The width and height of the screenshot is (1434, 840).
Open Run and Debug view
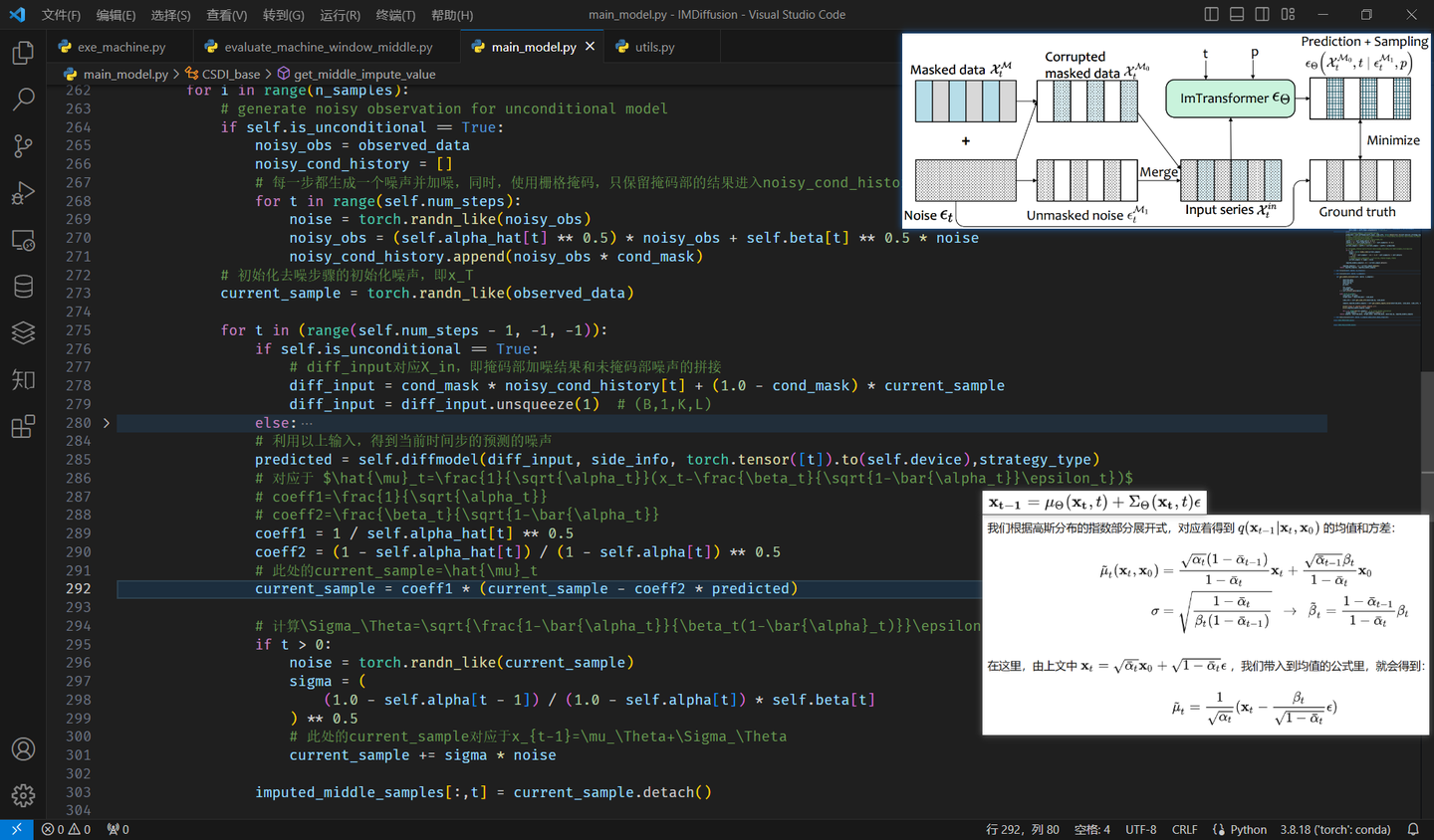click(23, 193)
